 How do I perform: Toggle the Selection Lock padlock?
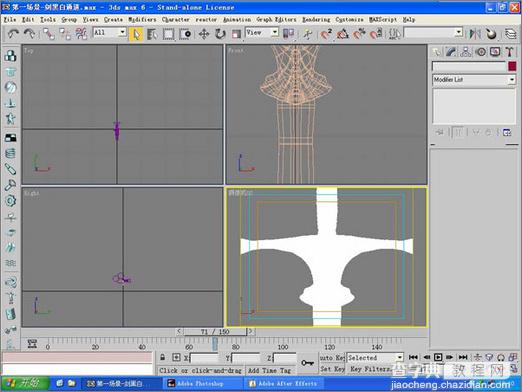162,358
